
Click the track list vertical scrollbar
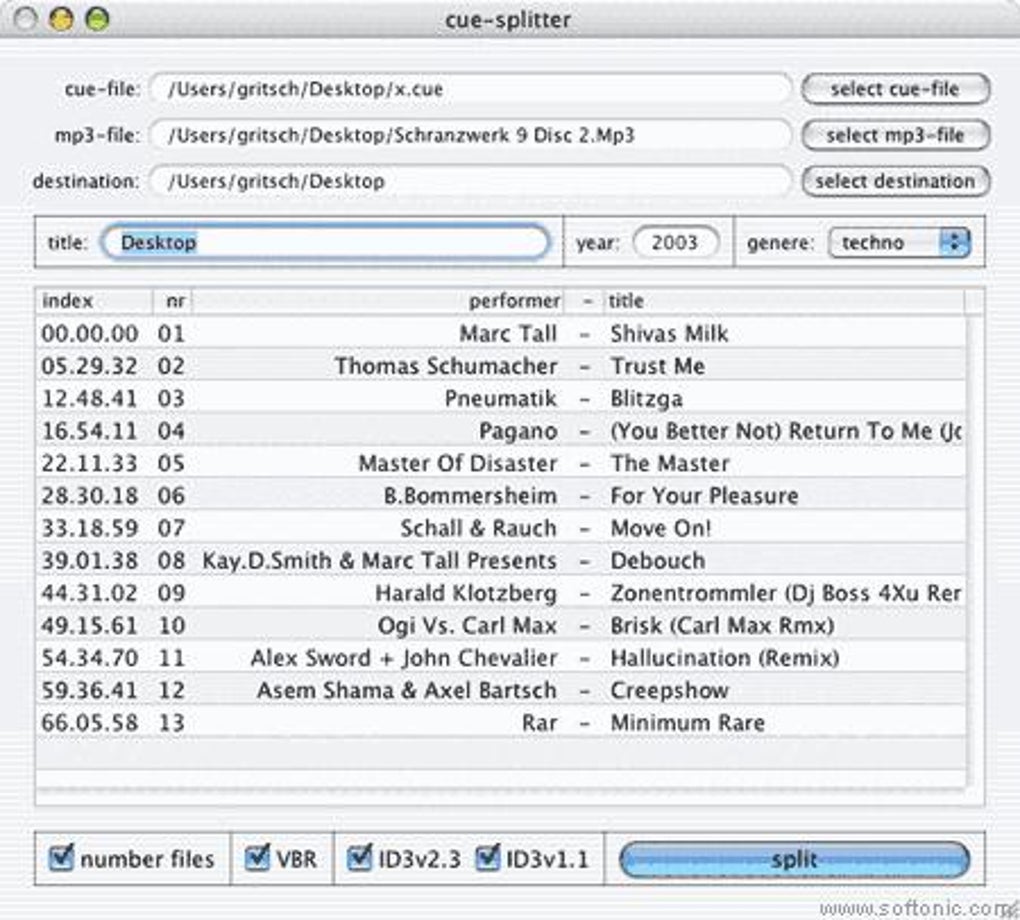coord(974,552)
